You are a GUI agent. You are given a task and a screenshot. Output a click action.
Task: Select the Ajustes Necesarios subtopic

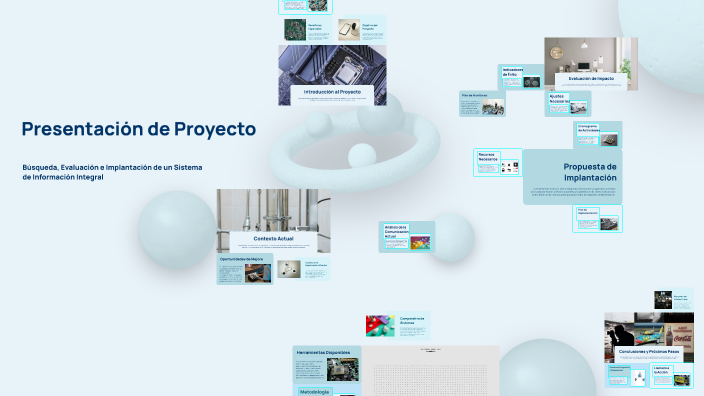[x=568, y=104]
